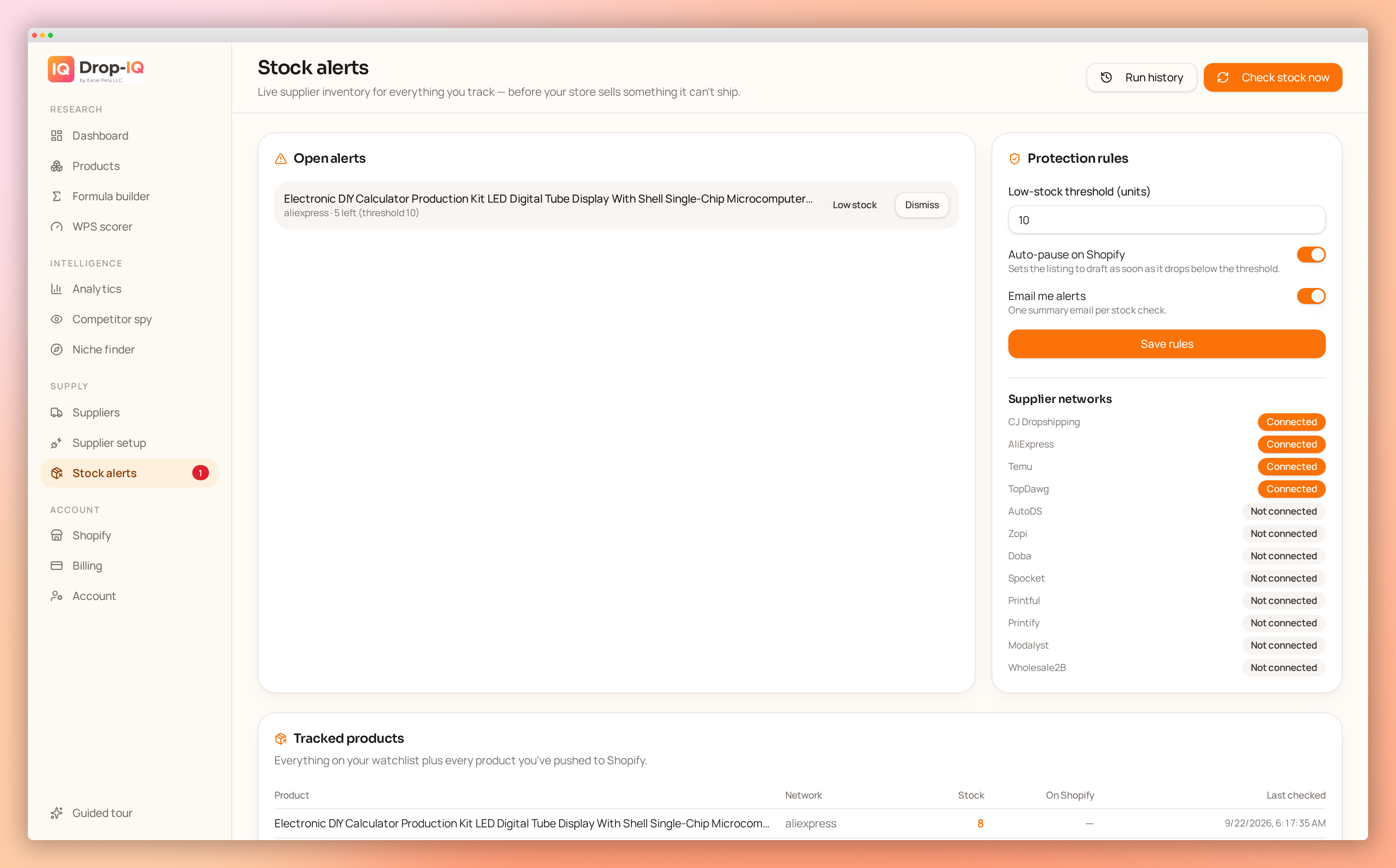
Task: Click the calculator kit title in Open alerts
Action: click(548, 199)
